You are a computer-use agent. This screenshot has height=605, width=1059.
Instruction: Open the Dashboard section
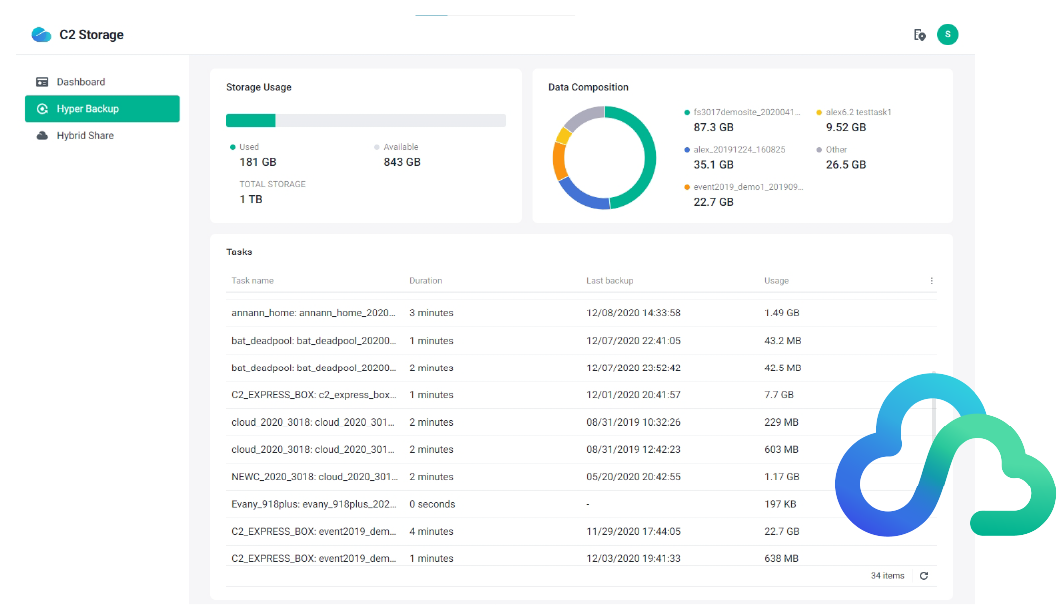pyautogui.click(x=102, y=82)
